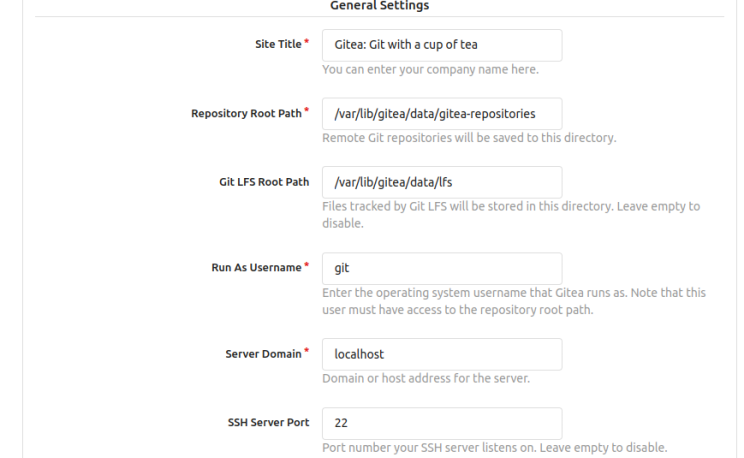Click the "Run As Username" label
Viewport: 744px width, 458px height.
point(256,268)
